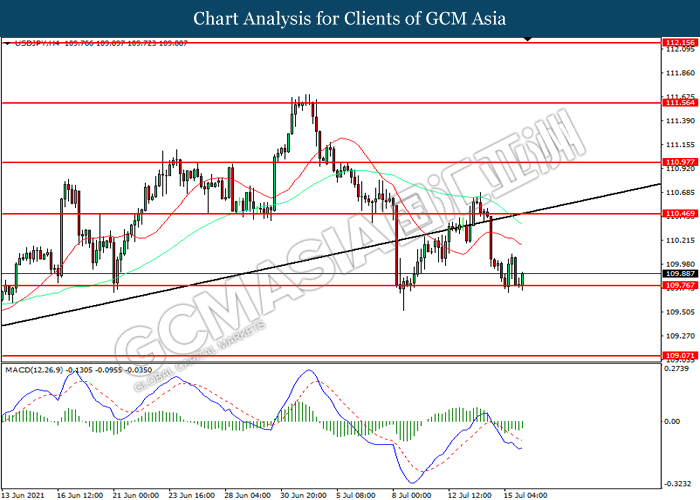700x500 pixels.
Task: Click the 23 Jun 16:00 time label
Action: [x=192, y=495]
